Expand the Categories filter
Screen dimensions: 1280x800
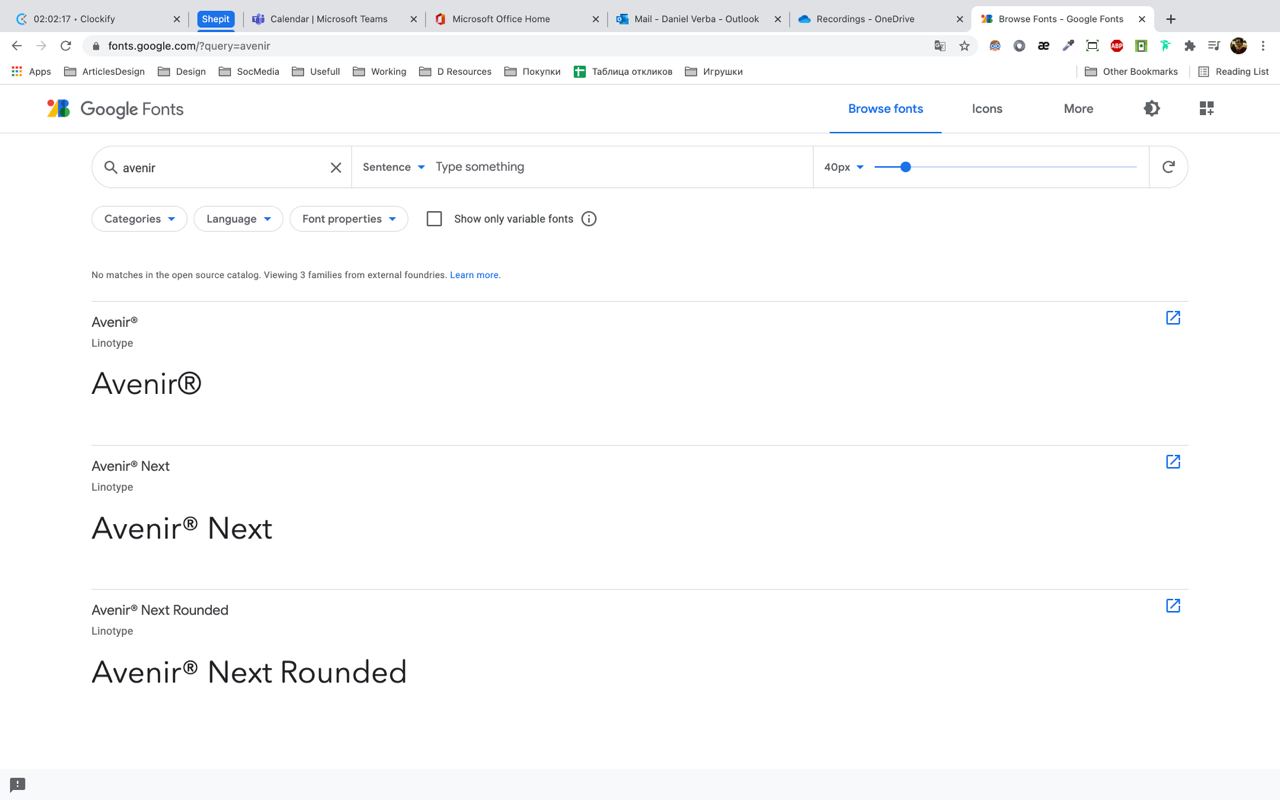[139, 219]
